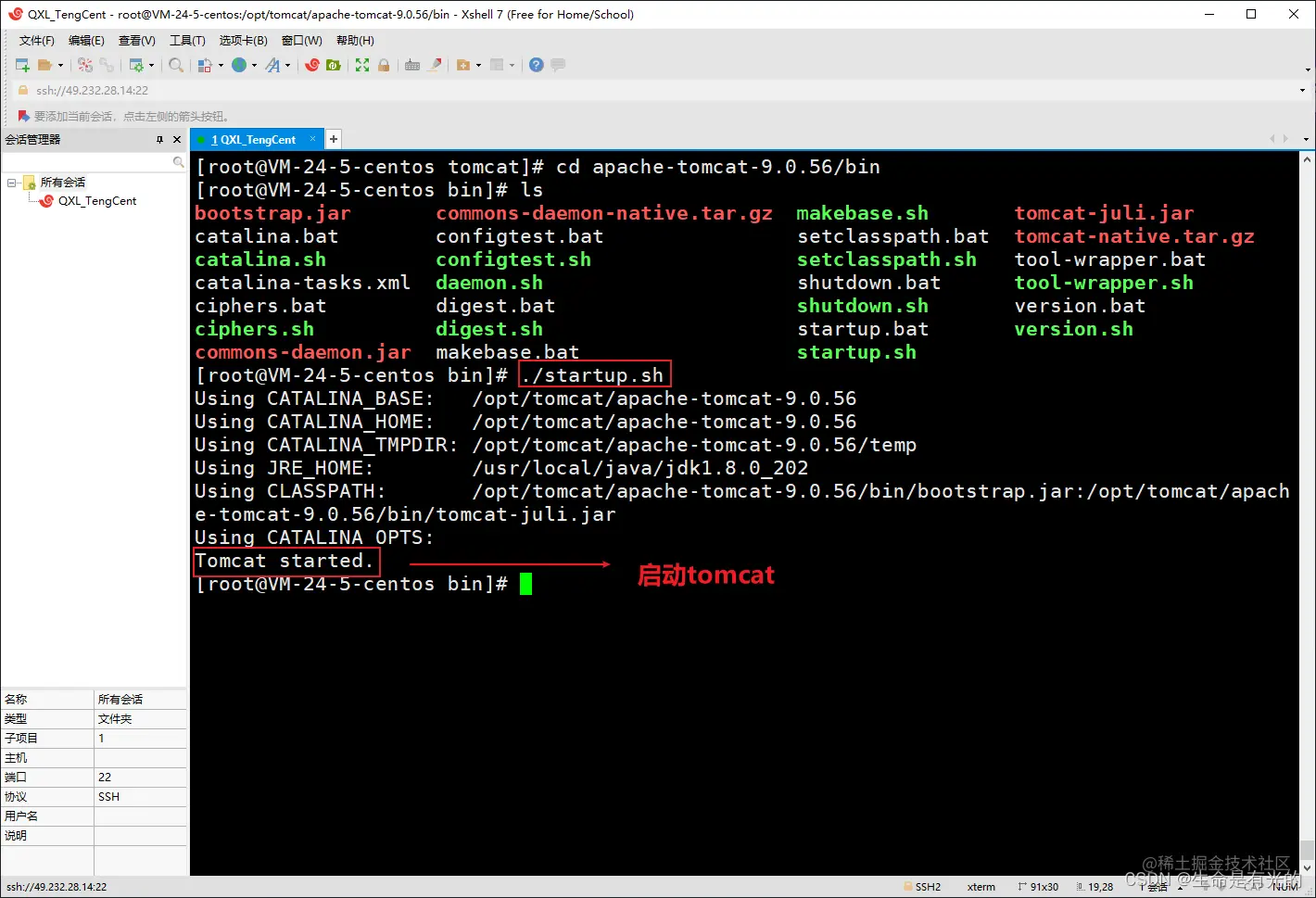Viewport: 1316px width, 898px height.
Task: Click the Highlight pen toolbar icon
Action: 434,65
